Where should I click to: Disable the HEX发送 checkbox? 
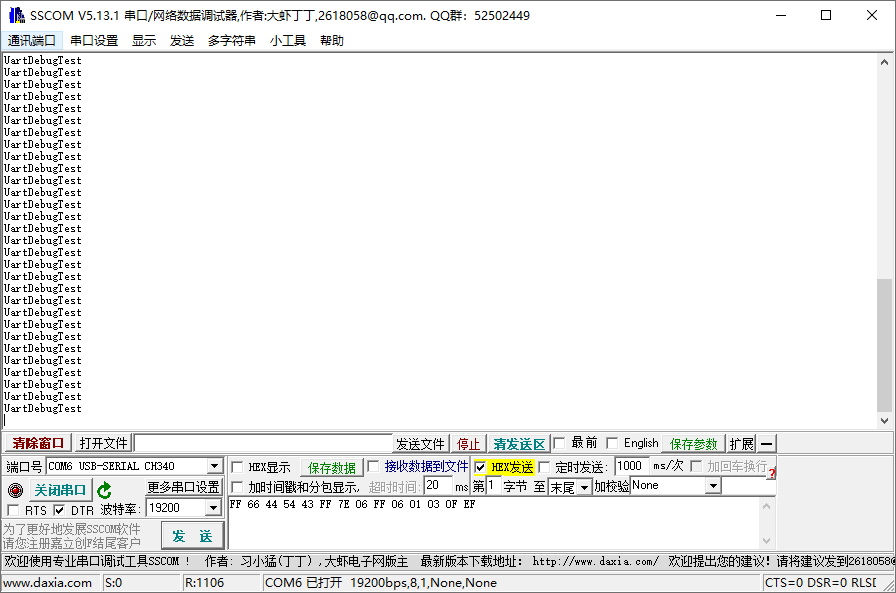click(x=483, y=464)
